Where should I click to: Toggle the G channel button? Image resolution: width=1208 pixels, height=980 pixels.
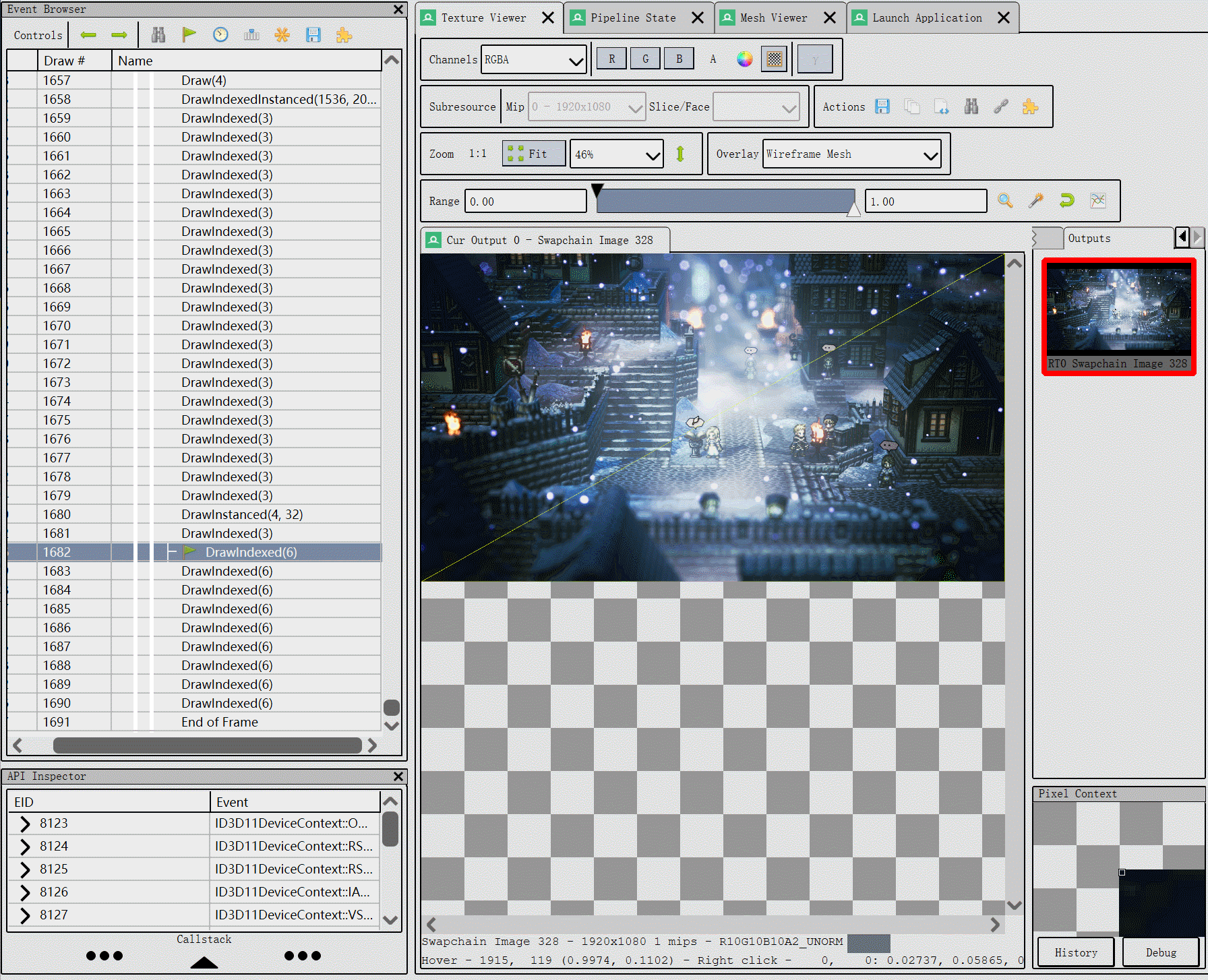(645, 59)
